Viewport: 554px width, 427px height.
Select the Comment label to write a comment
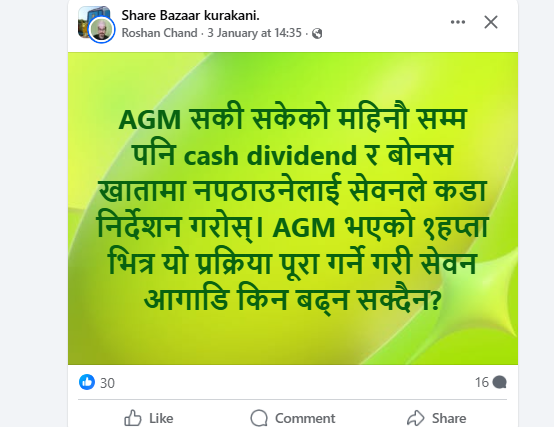305,419
